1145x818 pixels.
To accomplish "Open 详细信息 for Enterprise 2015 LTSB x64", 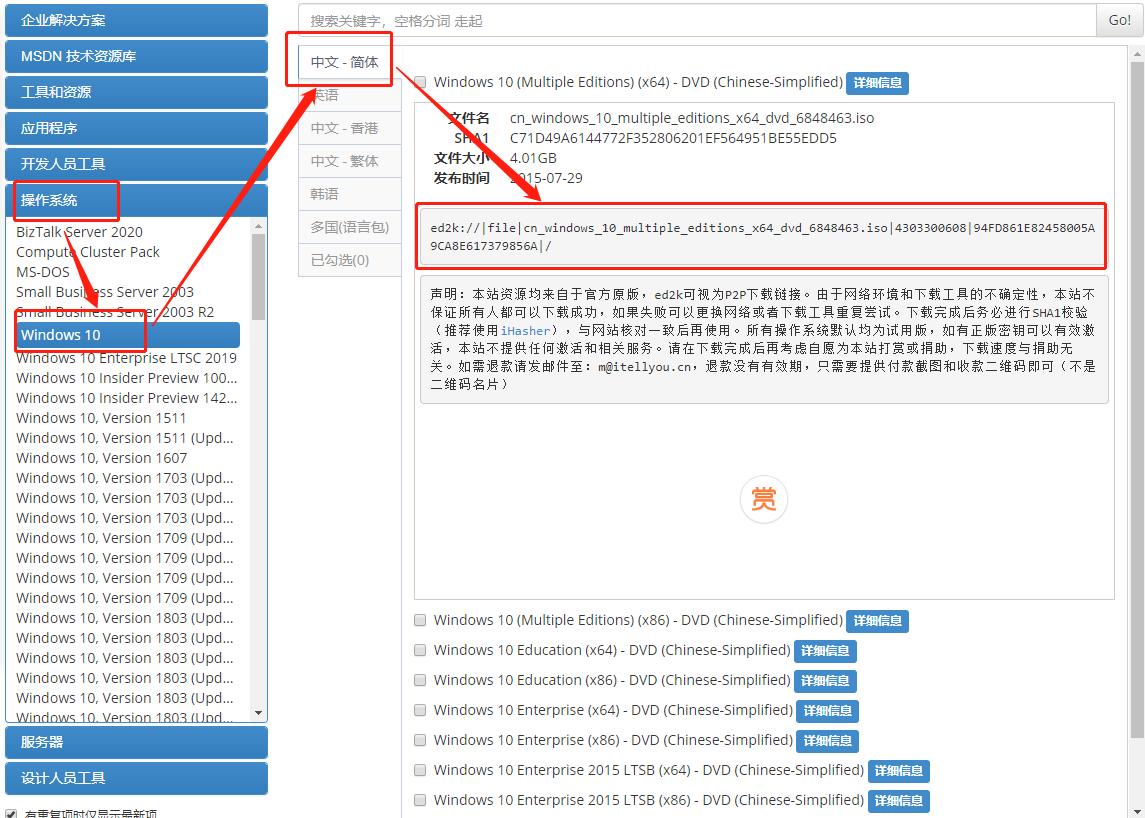I will point(898,771).
